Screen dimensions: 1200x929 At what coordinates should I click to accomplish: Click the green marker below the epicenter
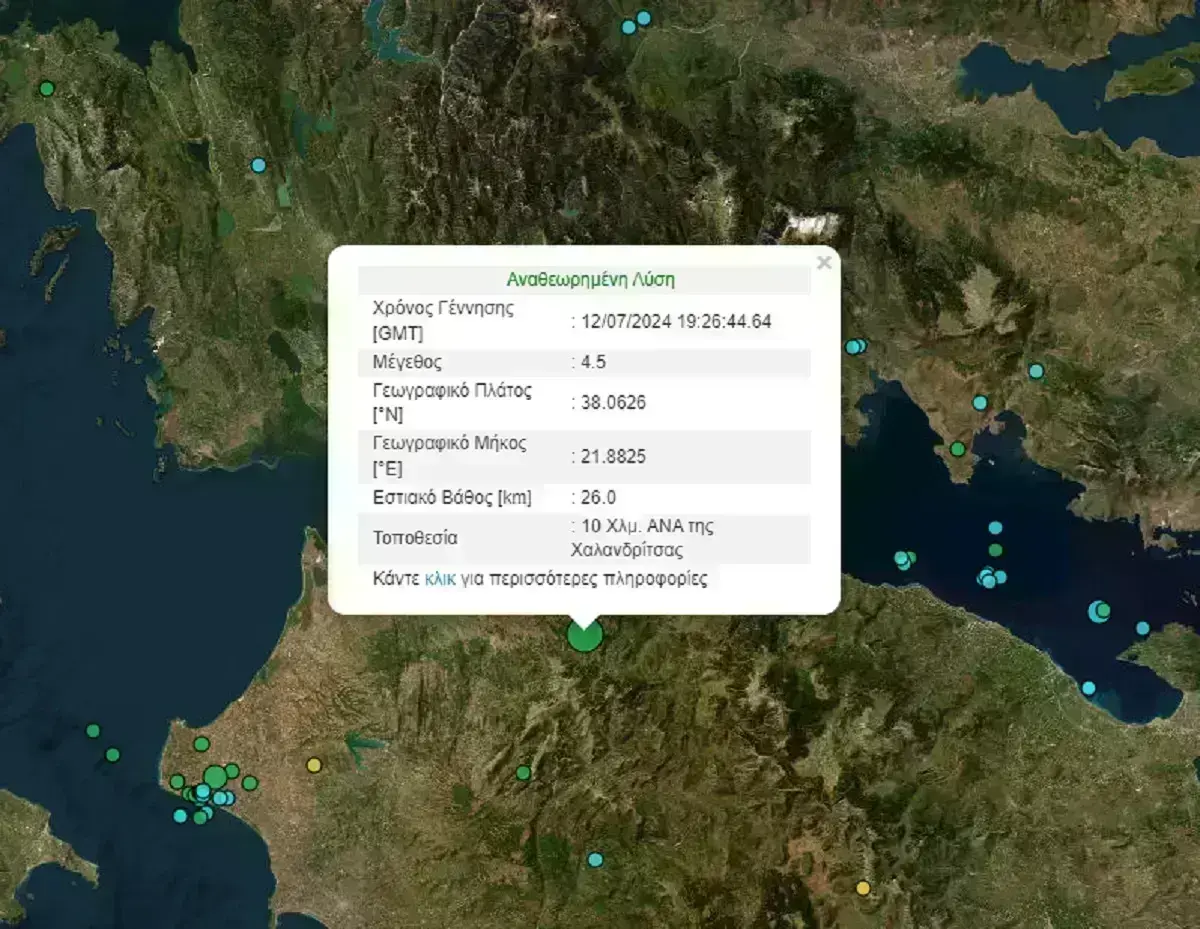pyautogui.click(x=523, y=773)
